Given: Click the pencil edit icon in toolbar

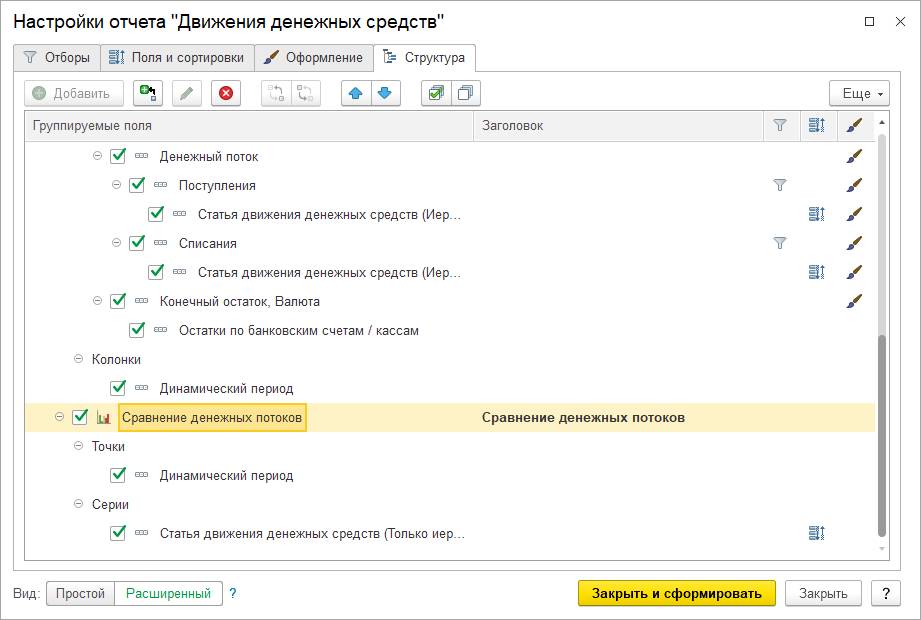Looking at the screenshot, I should tap(187, 93).
